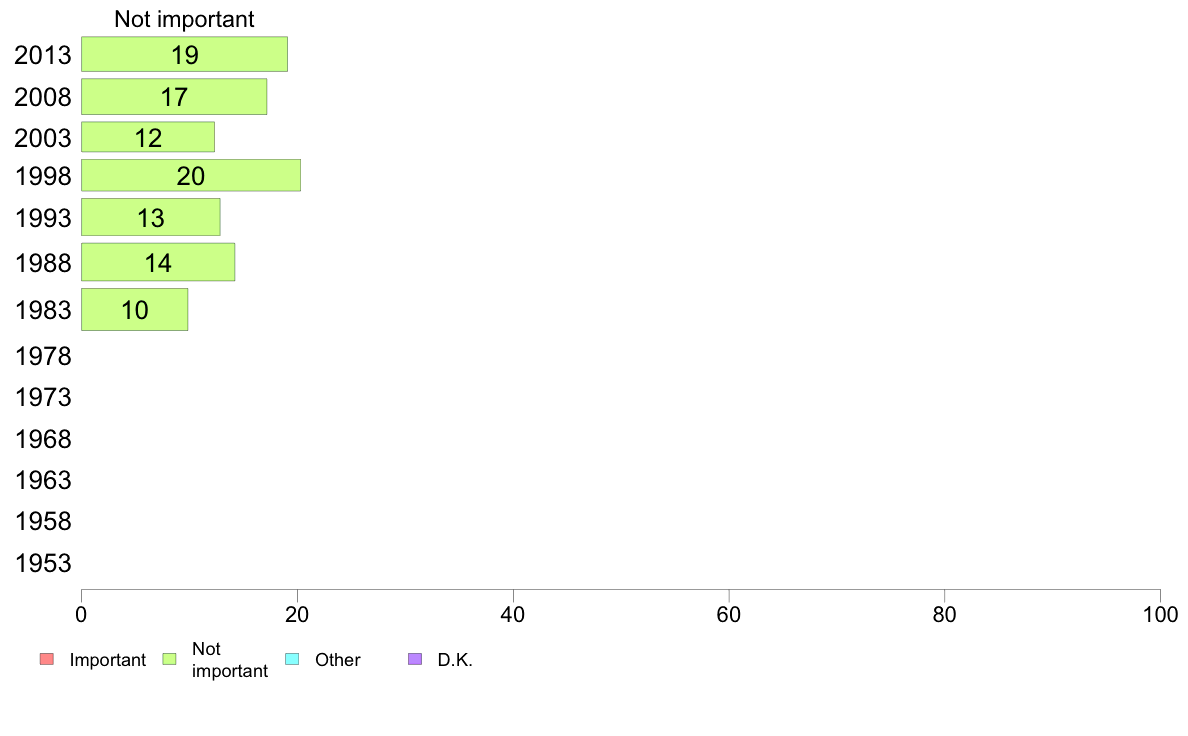Image resolution: width=1188 pixels, height=736 pixels.
Task: Select the 2013 bar showing 19
Action: [x=184, y=55]
